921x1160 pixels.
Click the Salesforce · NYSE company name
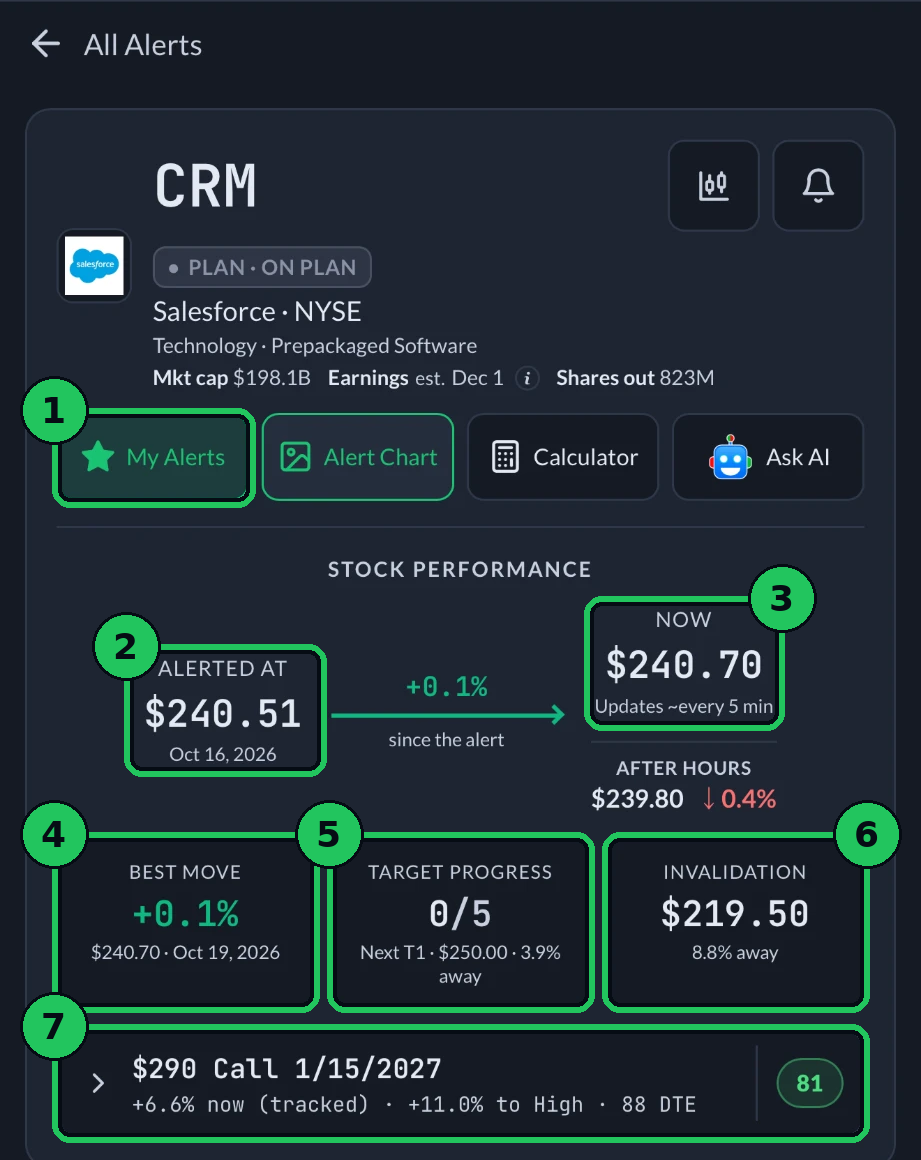coord(257,311)
